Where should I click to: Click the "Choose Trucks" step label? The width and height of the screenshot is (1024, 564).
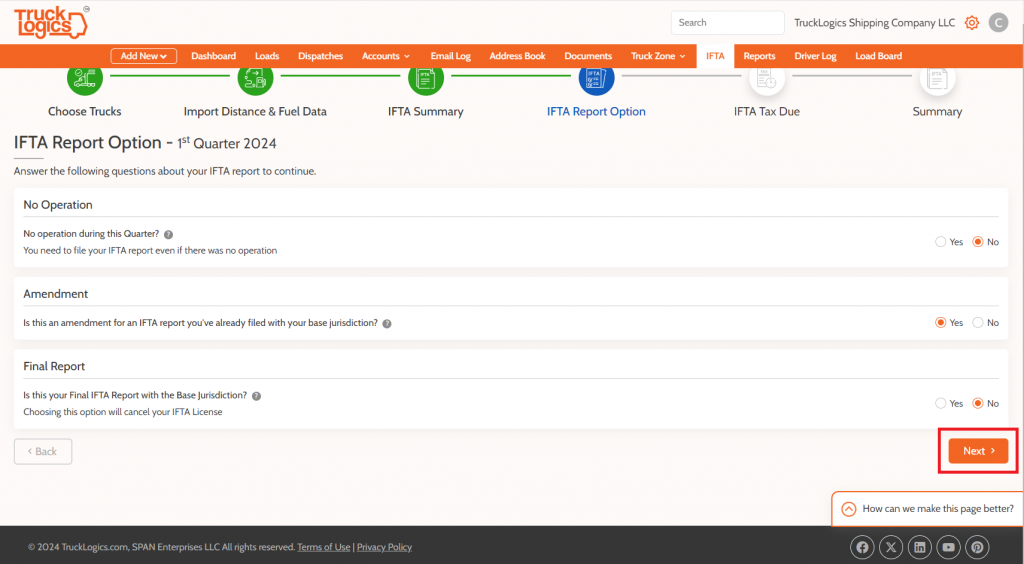click(x=85, y=112)
